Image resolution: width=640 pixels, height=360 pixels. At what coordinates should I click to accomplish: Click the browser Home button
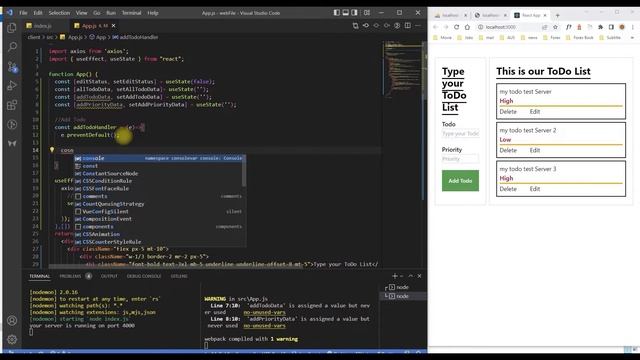[467, 27]
